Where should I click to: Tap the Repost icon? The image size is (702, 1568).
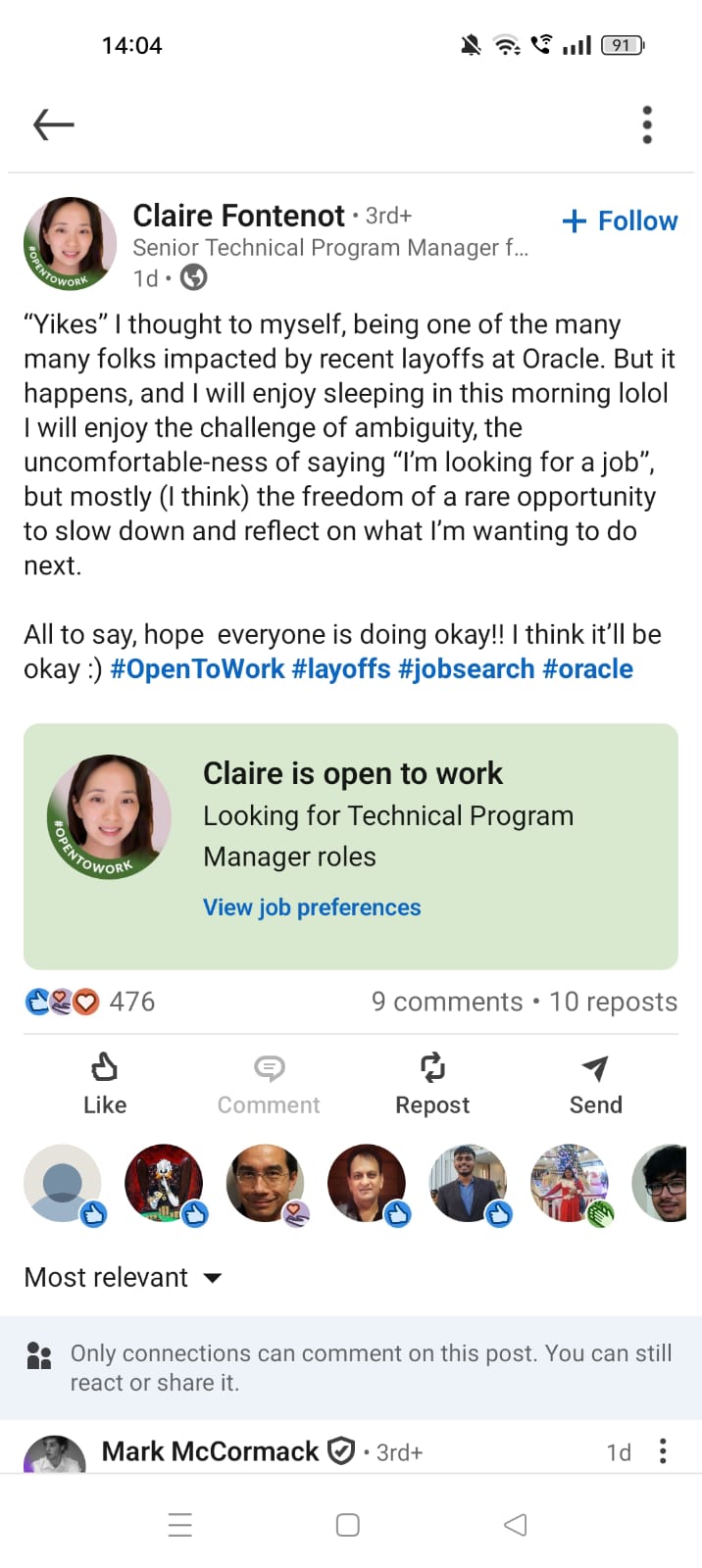pyautogui.click(x=432, y=1066)
